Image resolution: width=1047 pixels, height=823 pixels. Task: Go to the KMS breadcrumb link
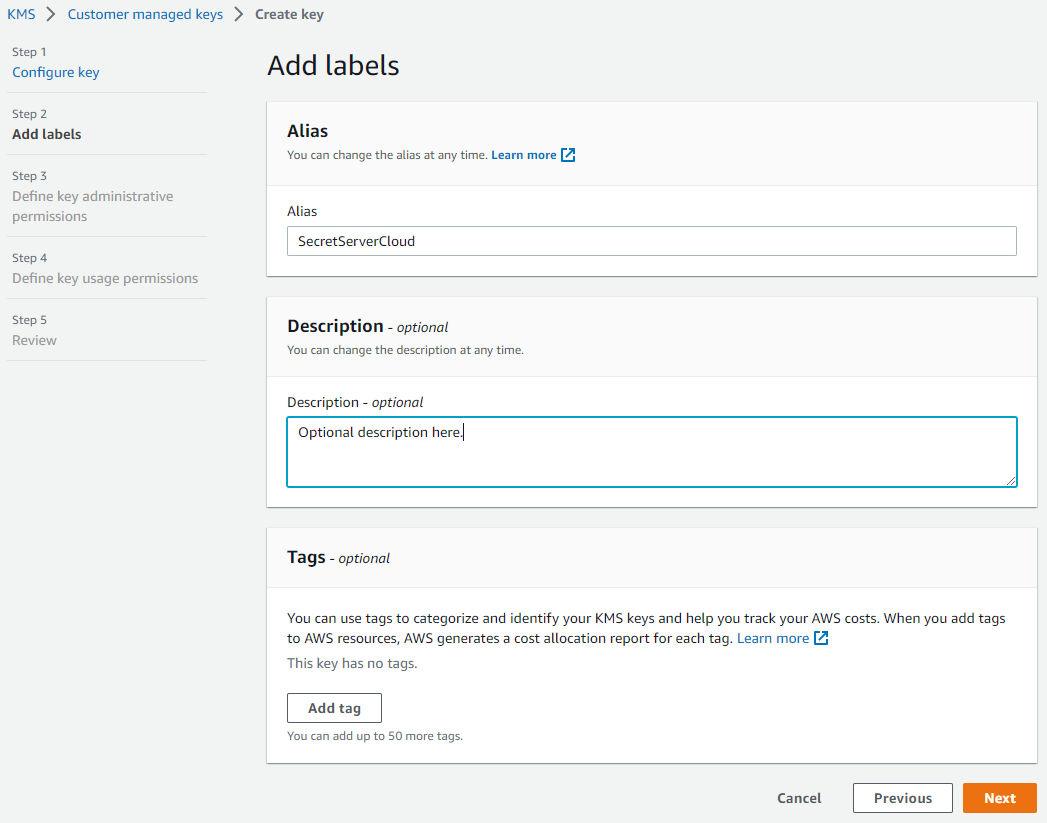pyautogui.click(x=21, y=14)
